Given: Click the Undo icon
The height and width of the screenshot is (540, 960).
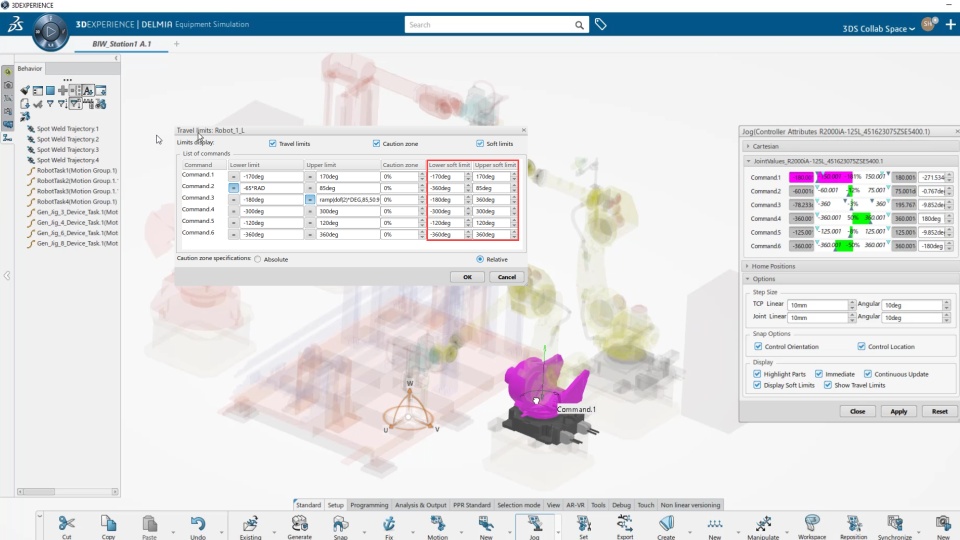Looking at the screenshot, I should (x=198, y=523).
